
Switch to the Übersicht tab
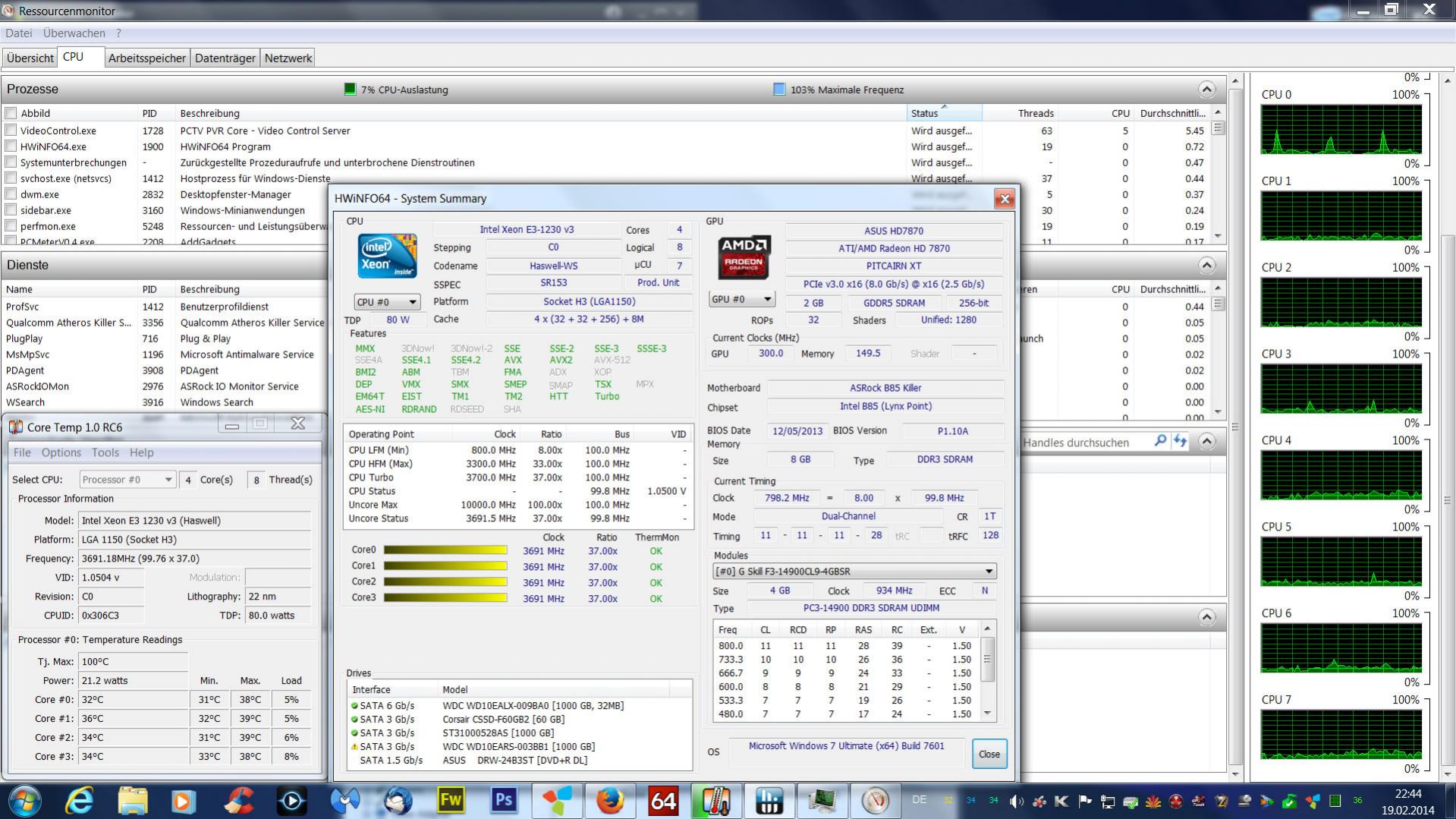pos(30,58)
